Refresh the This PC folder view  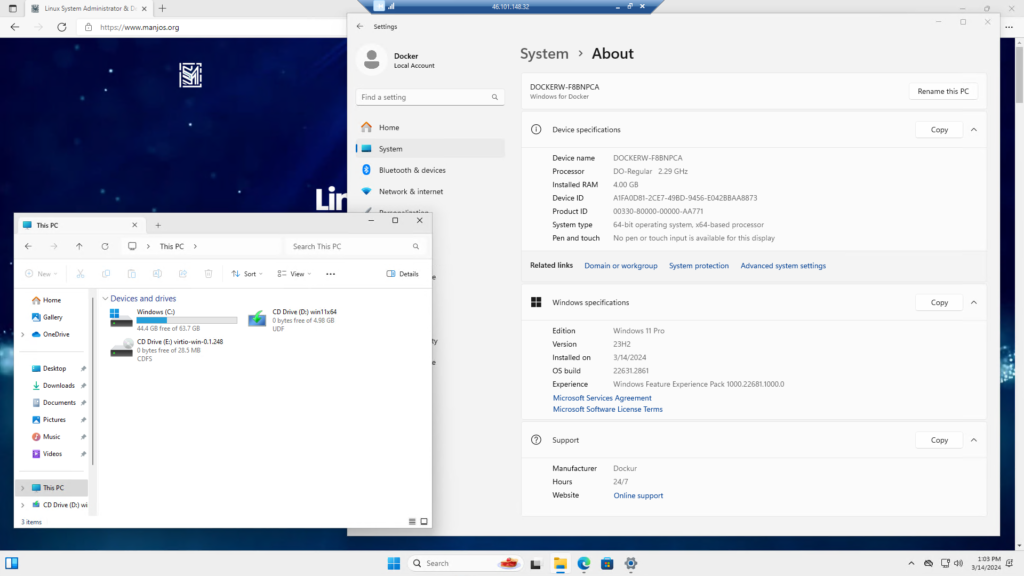point(104,246)
